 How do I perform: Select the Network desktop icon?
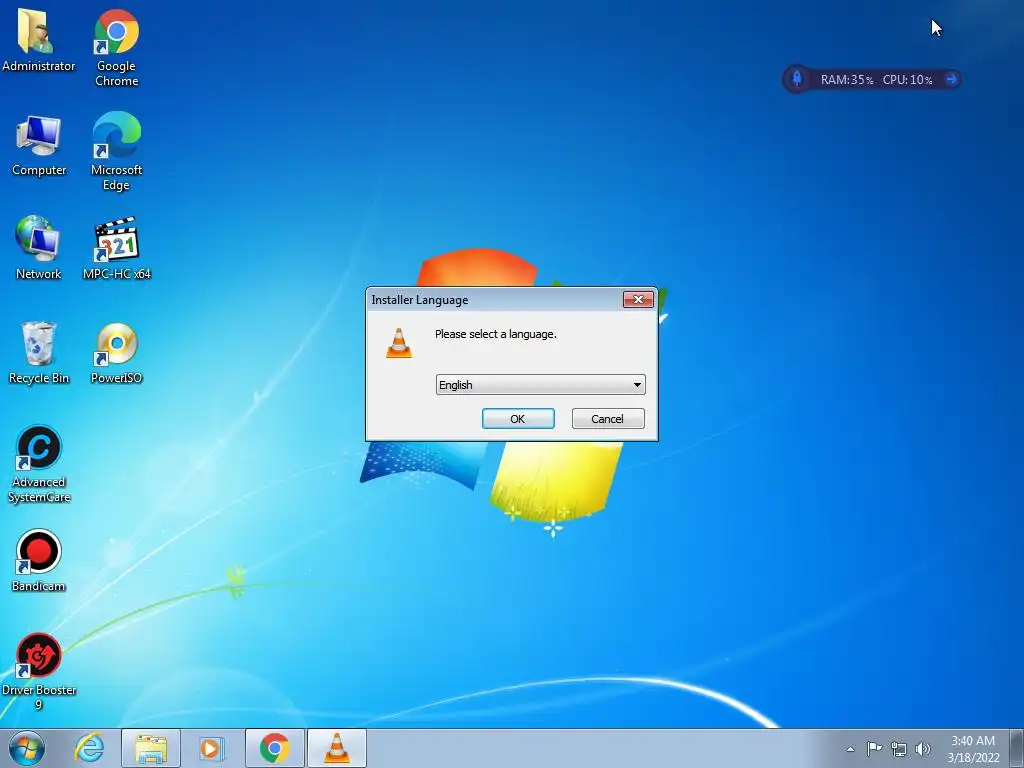click(x=39, y=248)
